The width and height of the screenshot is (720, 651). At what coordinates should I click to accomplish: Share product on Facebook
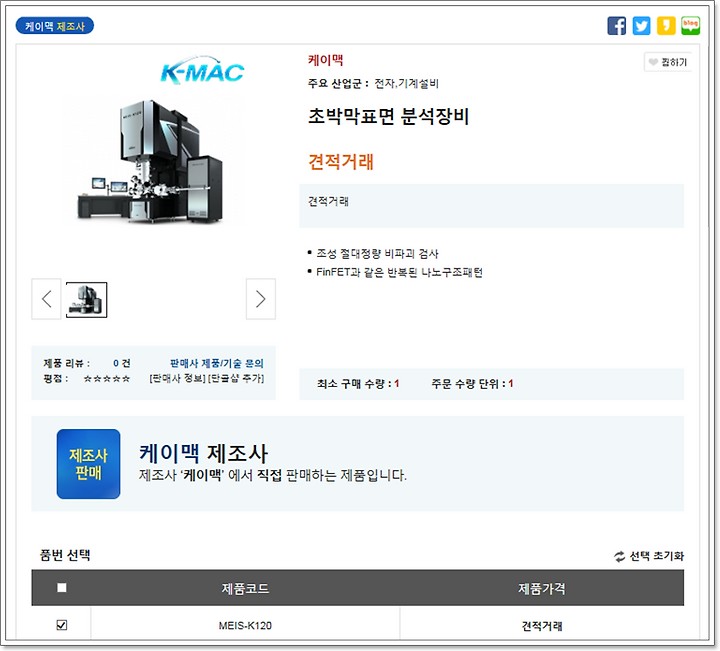click(616, 26)
